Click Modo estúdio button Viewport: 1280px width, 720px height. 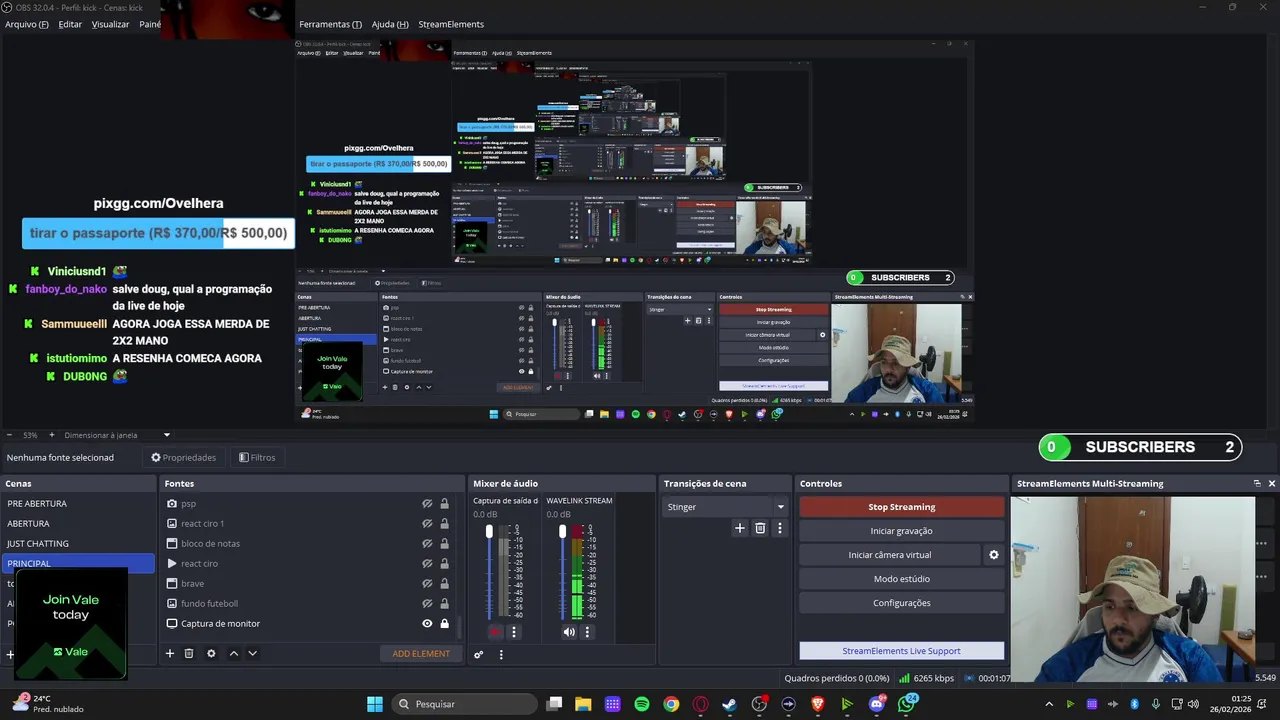902,579
